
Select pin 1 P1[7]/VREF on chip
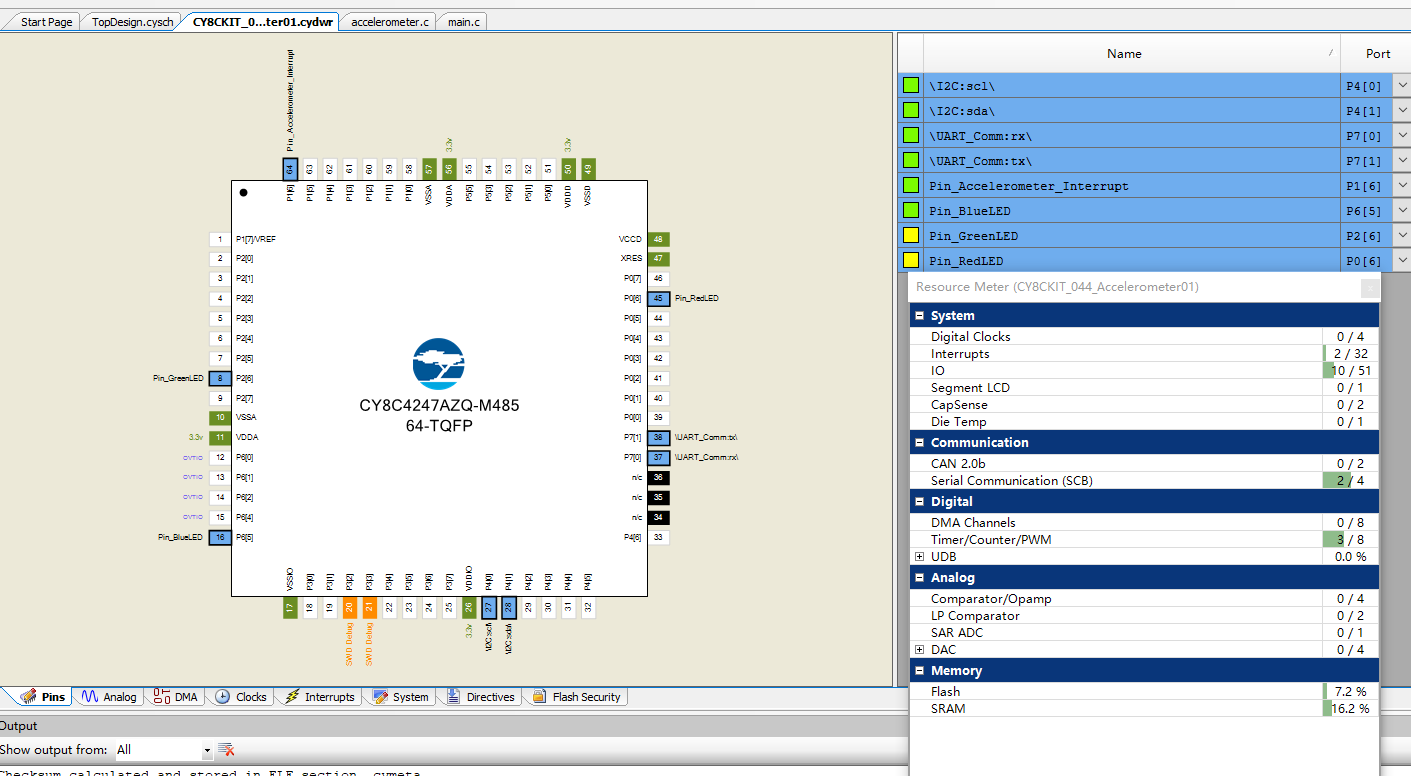pyautogui.click(x=220, y=239)
